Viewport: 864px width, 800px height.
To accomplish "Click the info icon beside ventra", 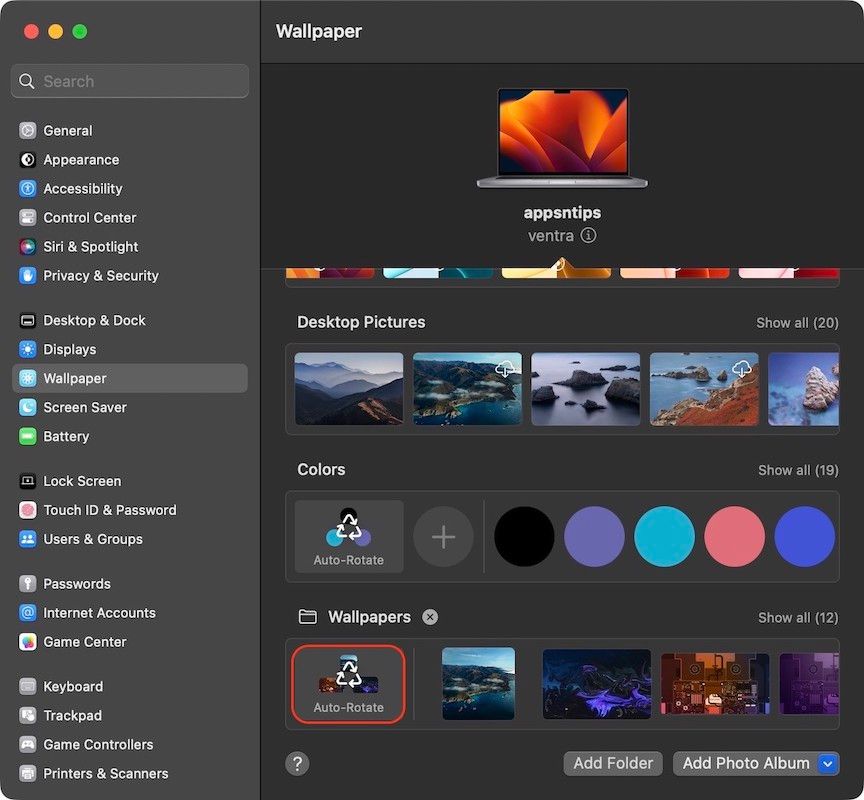I will tap(589, 236).
